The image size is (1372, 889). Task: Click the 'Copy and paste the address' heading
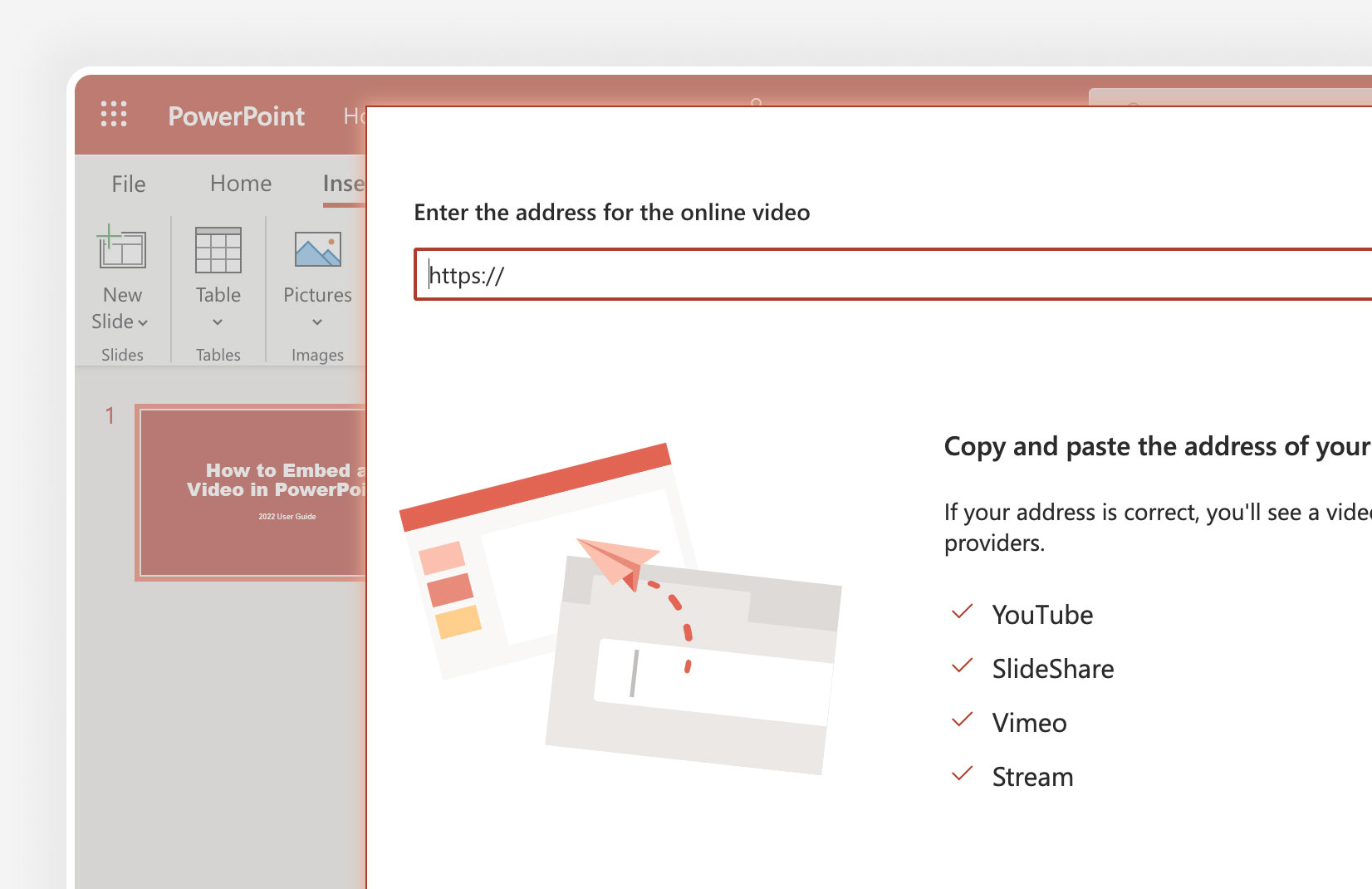[x=1157, y=447]
